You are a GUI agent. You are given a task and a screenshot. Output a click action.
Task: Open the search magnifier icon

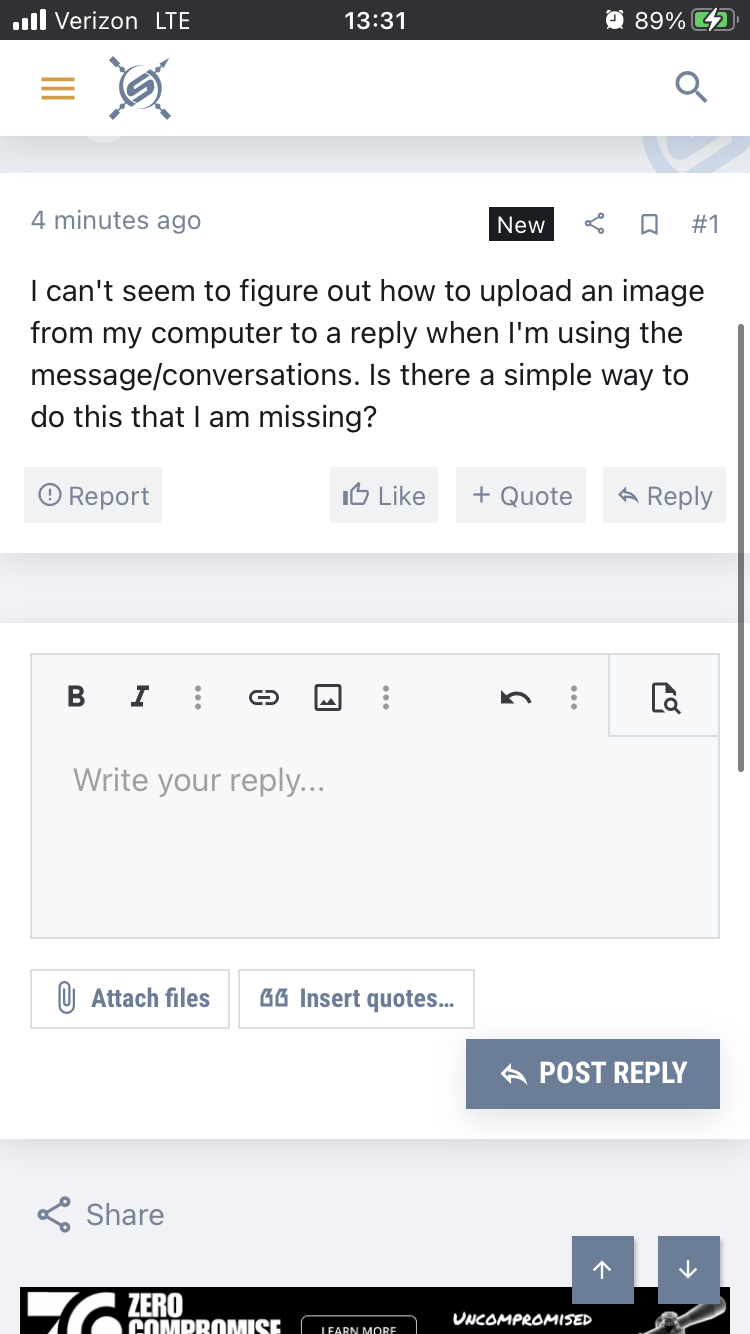691,88
